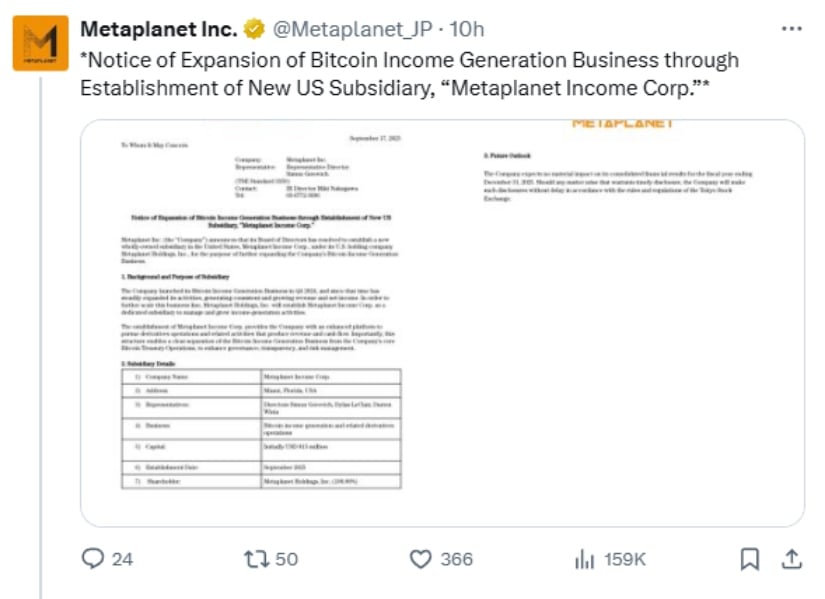Open the post text about Metaplanet Income Corp.
The width and height of the screenshot is (825, 599).
click(x=409, y=74)
